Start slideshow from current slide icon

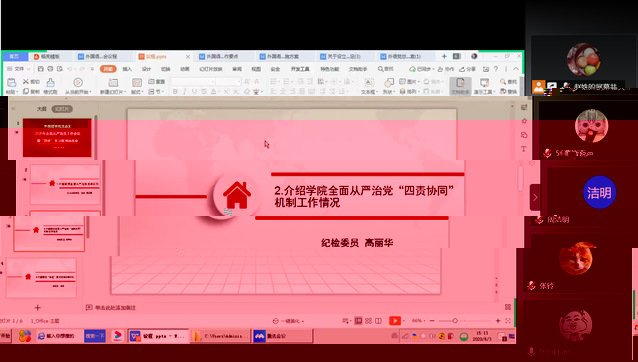(78, 83)
